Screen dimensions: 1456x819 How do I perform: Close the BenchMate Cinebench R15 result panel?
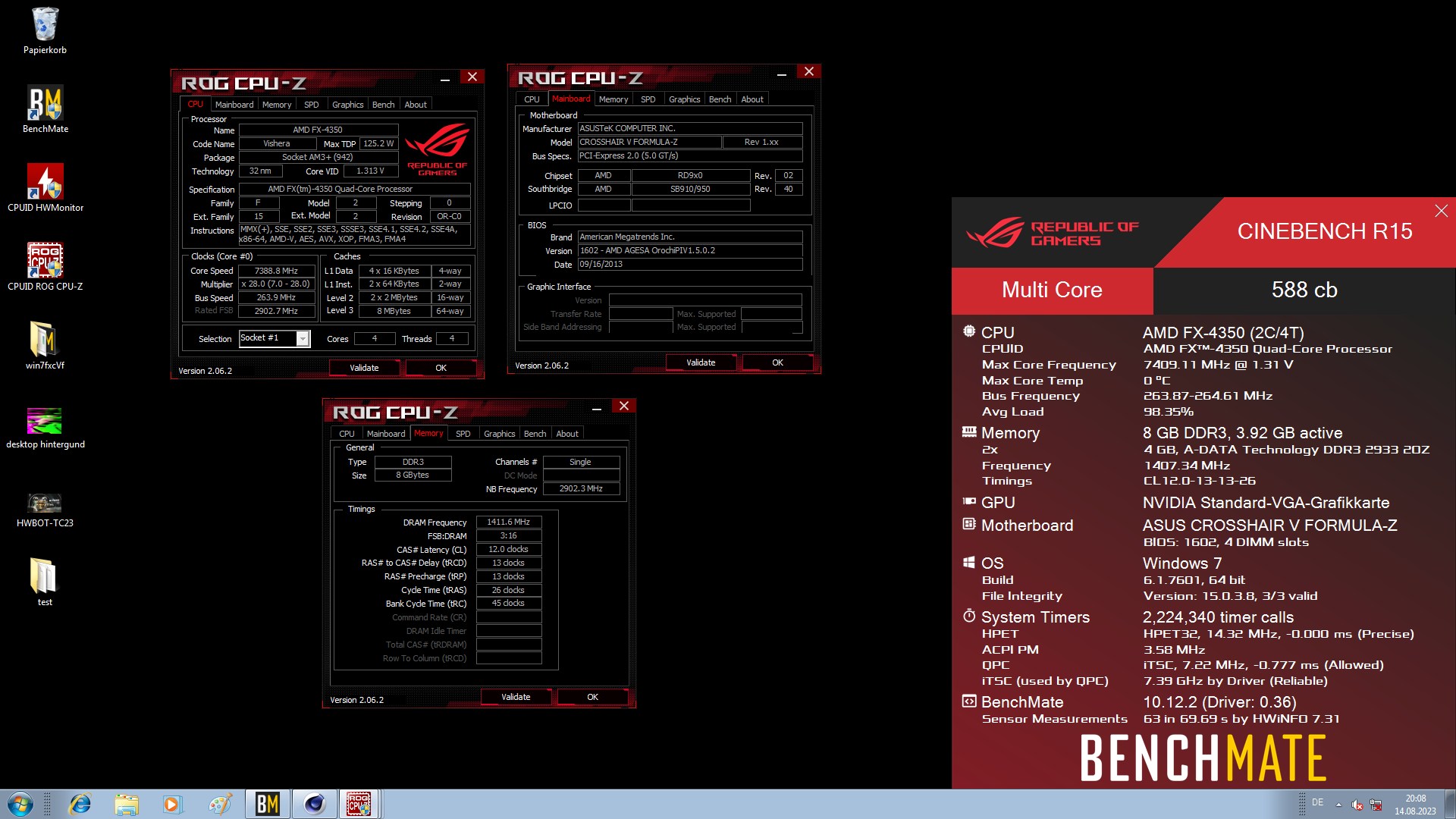pos(1441,211)
